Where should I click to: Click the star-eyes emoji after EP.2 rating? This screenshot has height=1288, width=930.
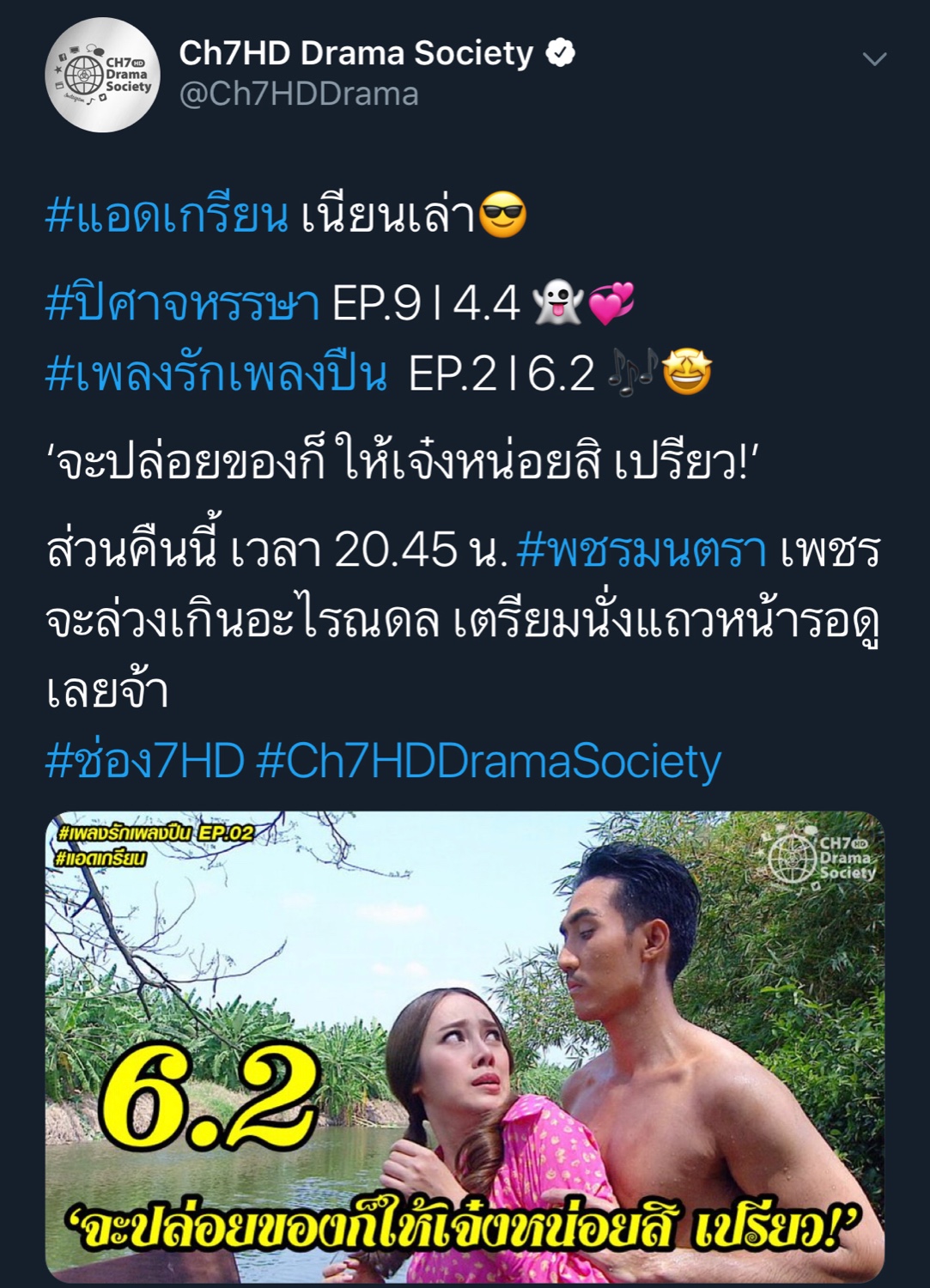coord(688,374)
